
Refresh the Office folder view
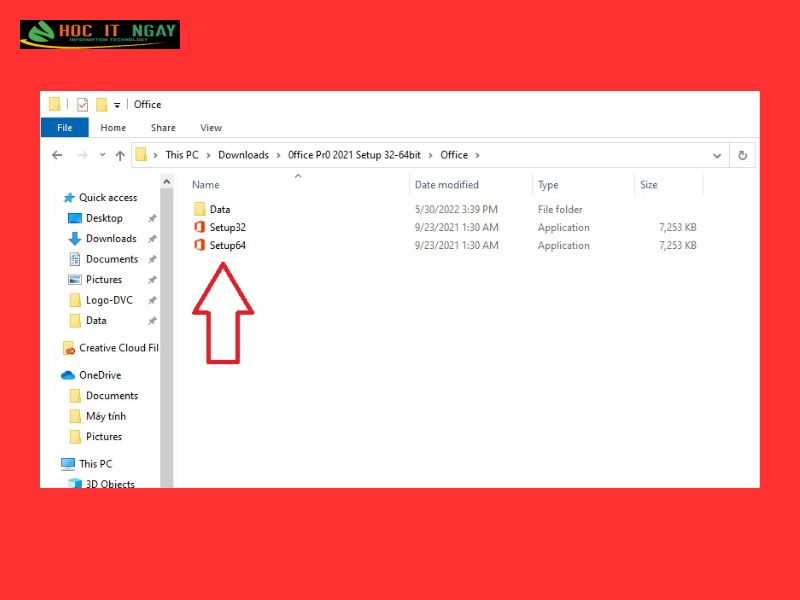tap(742, 155)
